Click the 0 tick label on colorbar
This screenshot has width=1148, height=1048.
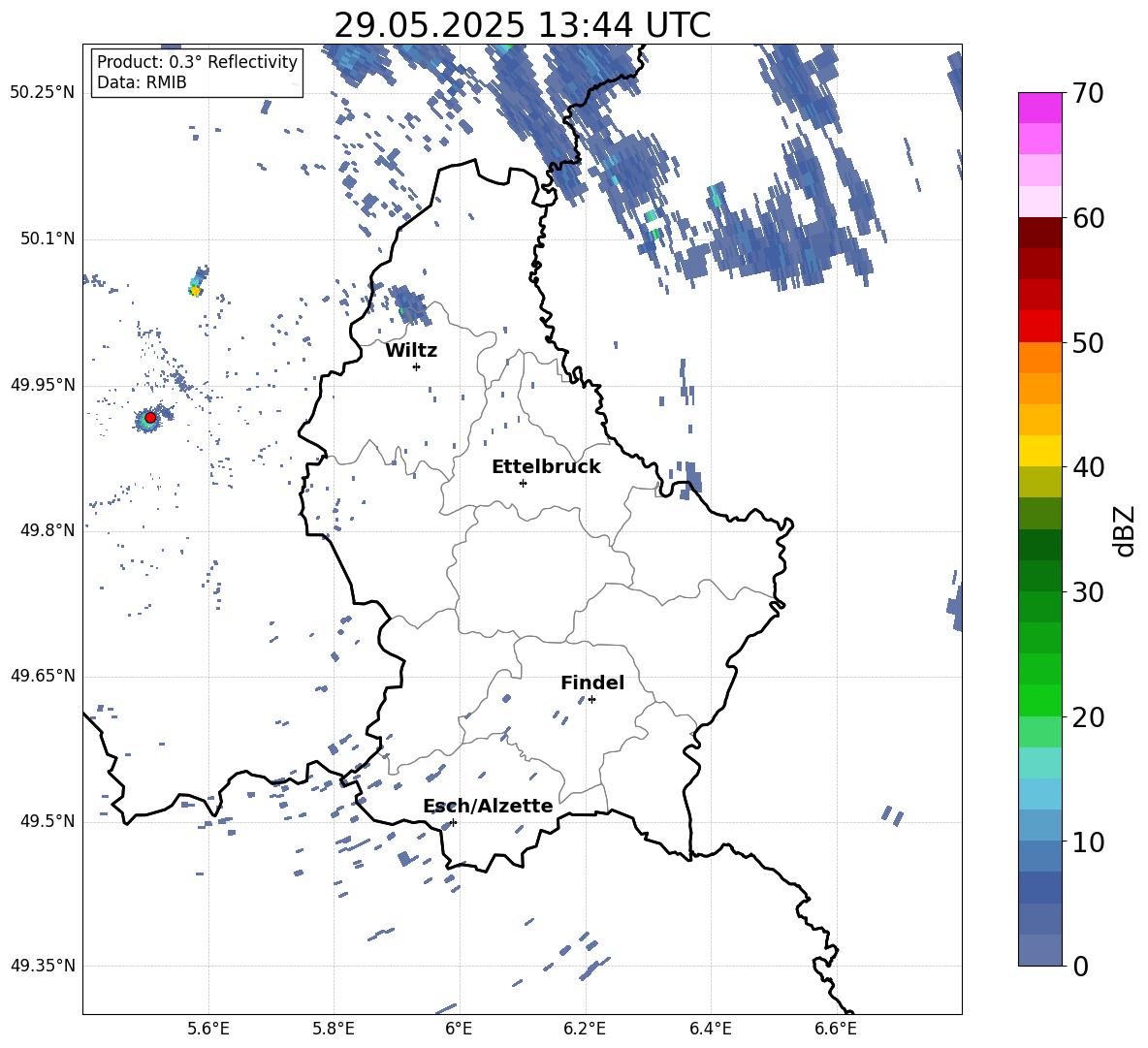(1080, 966)
